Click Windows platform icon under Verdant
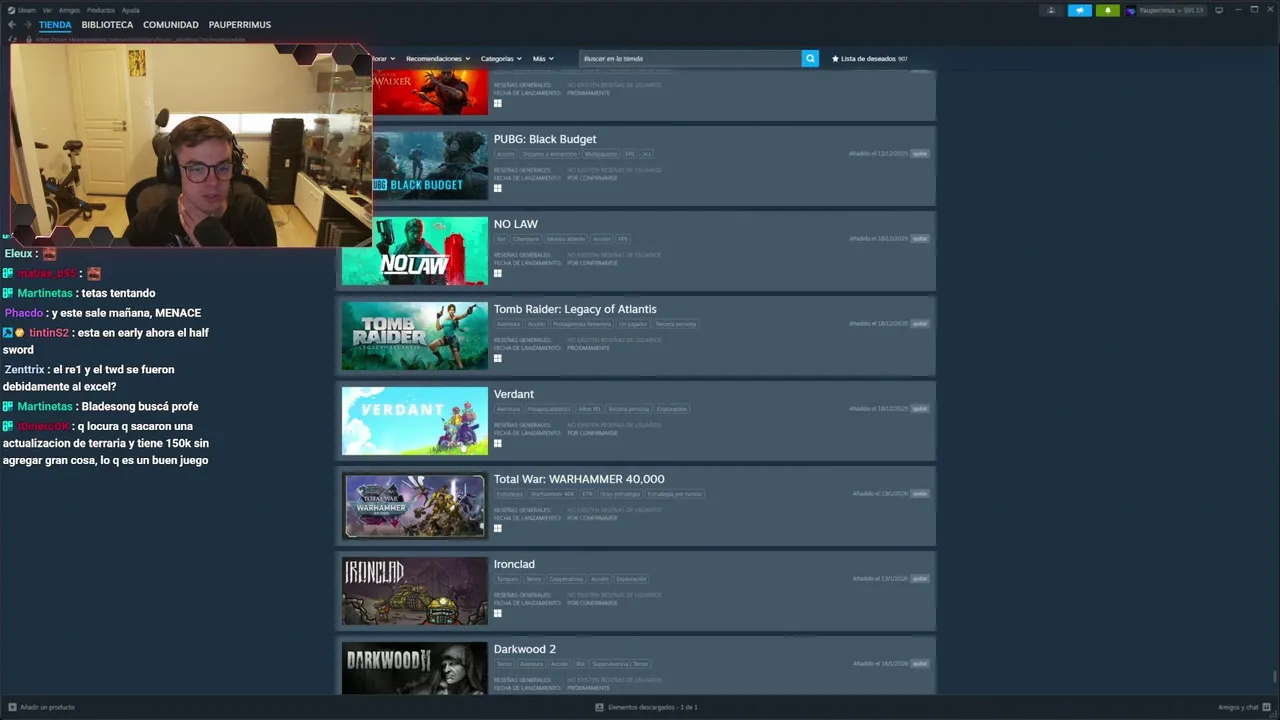The image size is (1280, 720). [x=497, y=443]
